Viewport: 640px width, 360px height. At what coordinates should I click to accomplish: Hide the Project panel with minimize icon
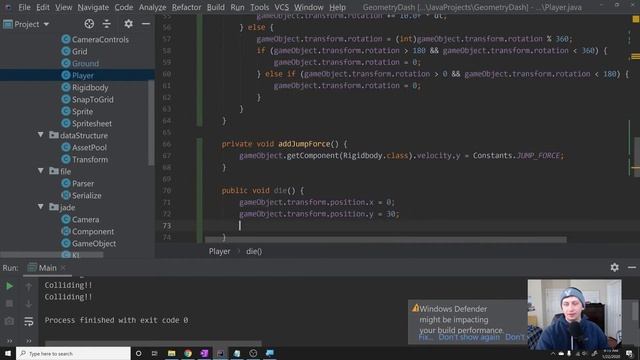coord(146,24)
